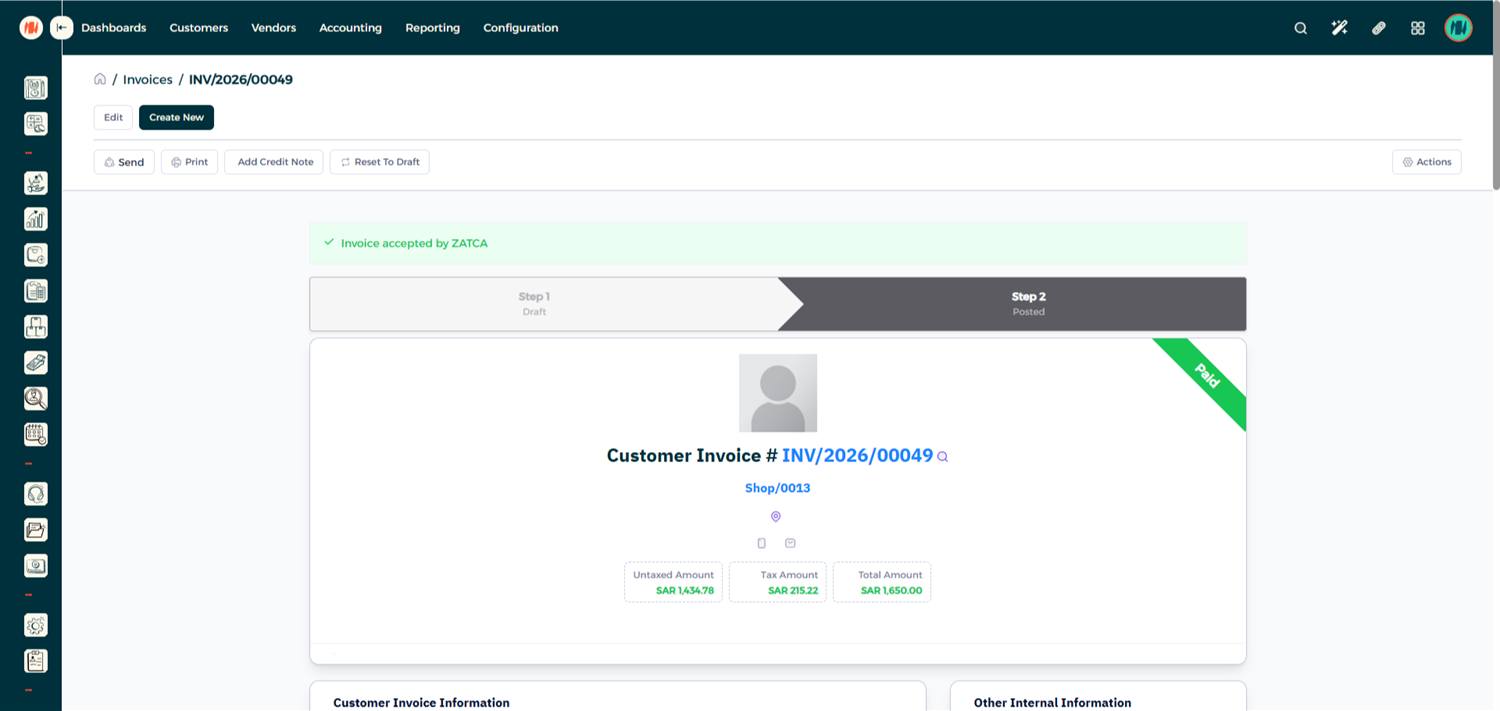Open the Accounting menu
Screen dimensions: 1500x711
tap(350, 28)
